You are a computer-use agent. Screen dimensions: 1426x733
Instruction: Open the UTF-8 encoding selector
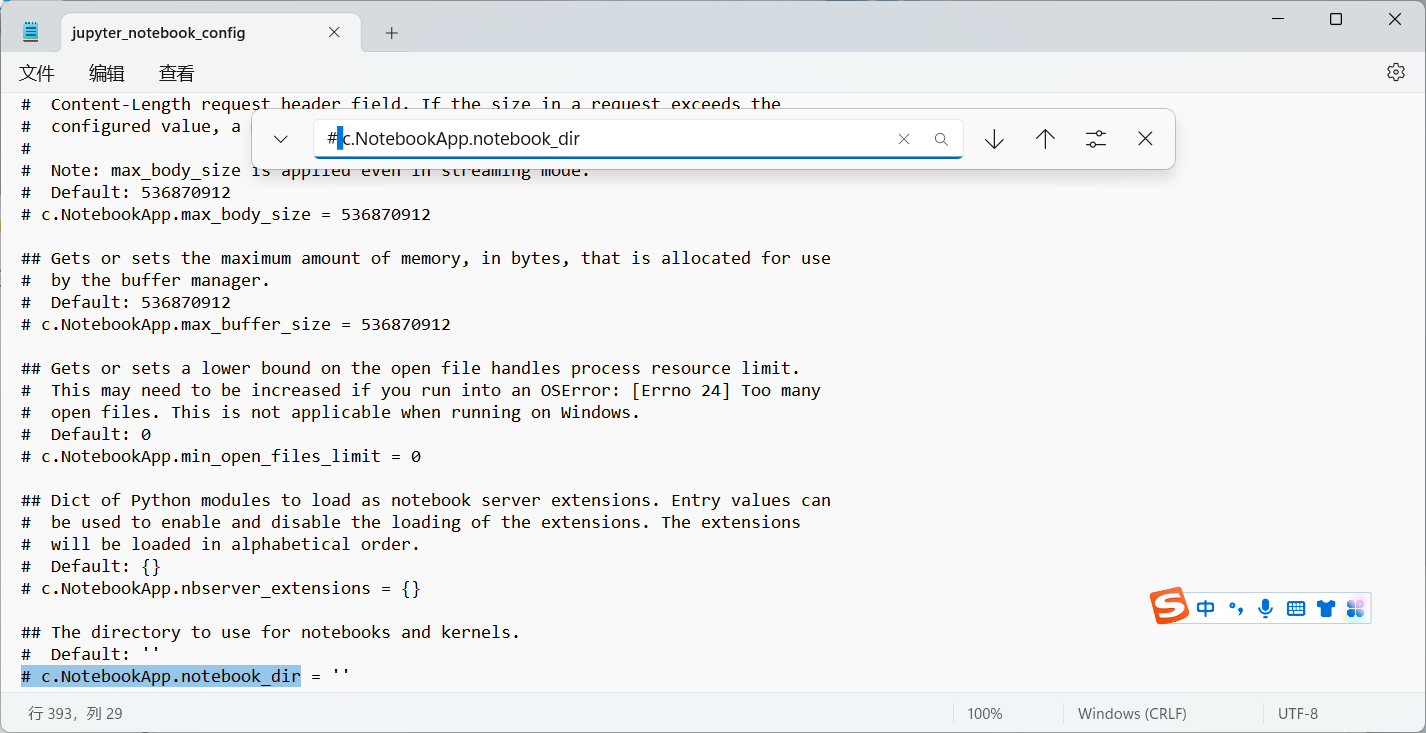pos(1297,713)
